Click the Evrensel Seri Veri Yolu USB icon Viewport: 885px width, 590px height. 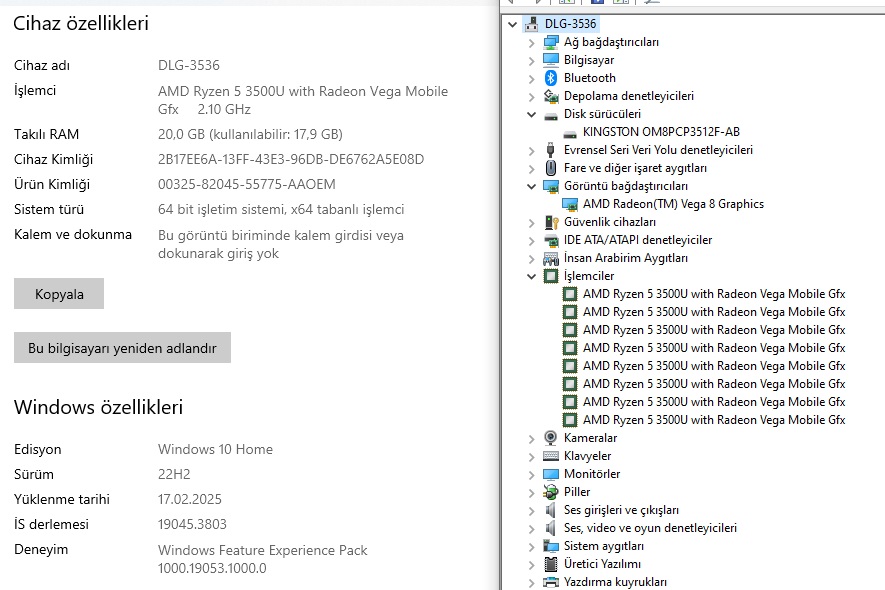click(x=550, y=150)
